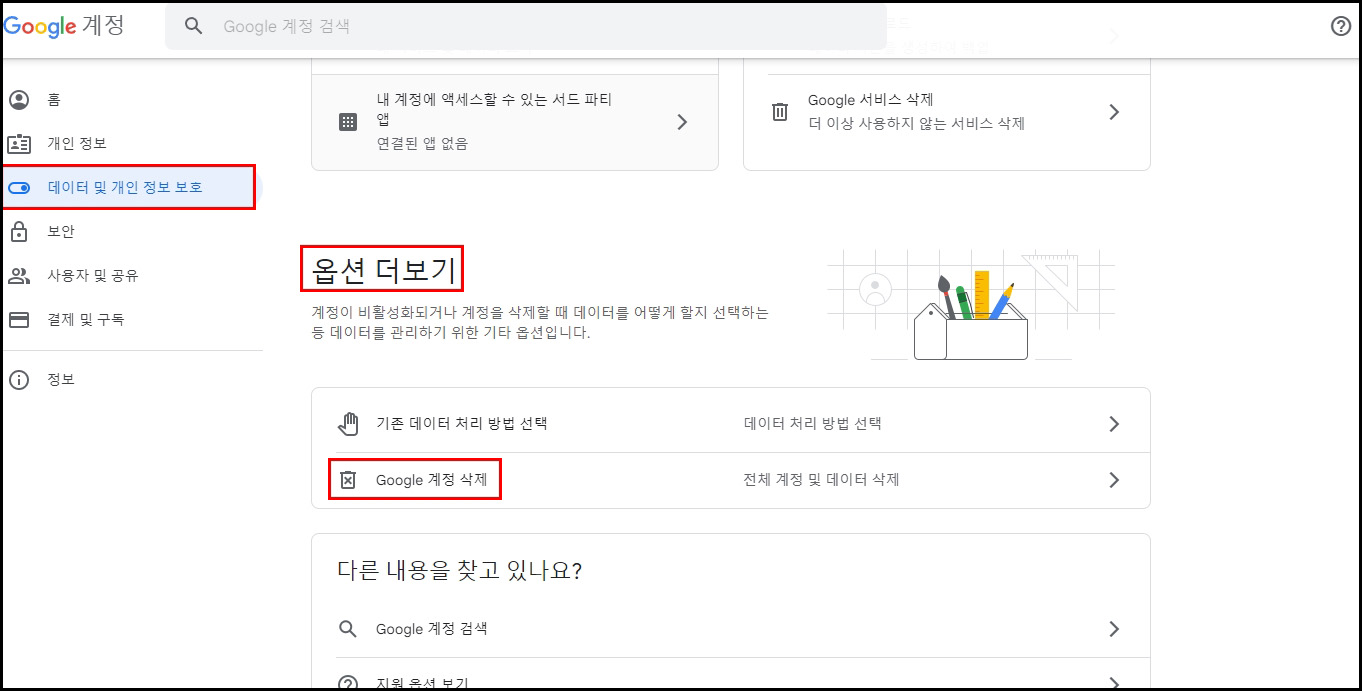
Task: Click the help icon beside 지원 옵션 보기
Action: pos(347,684)
